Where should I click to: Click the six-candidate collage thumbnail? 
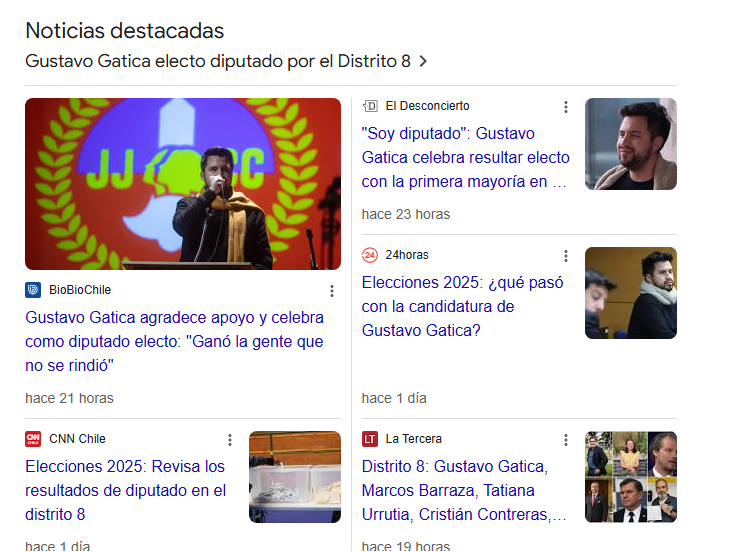631,477
